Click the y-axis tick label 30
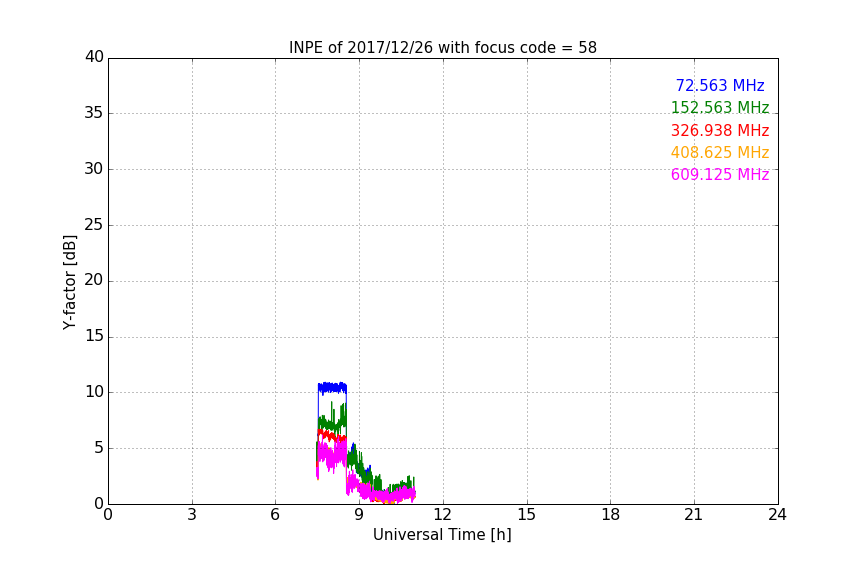 (x=94, y=169)
